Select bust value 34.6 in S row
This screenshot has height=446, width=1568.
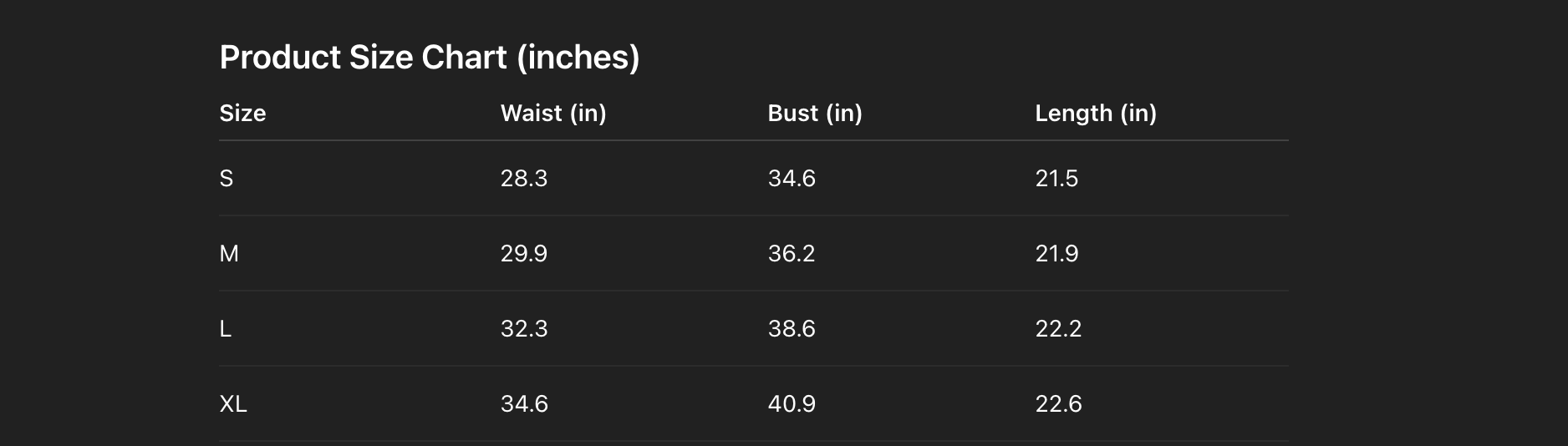(x=791, y=179)
